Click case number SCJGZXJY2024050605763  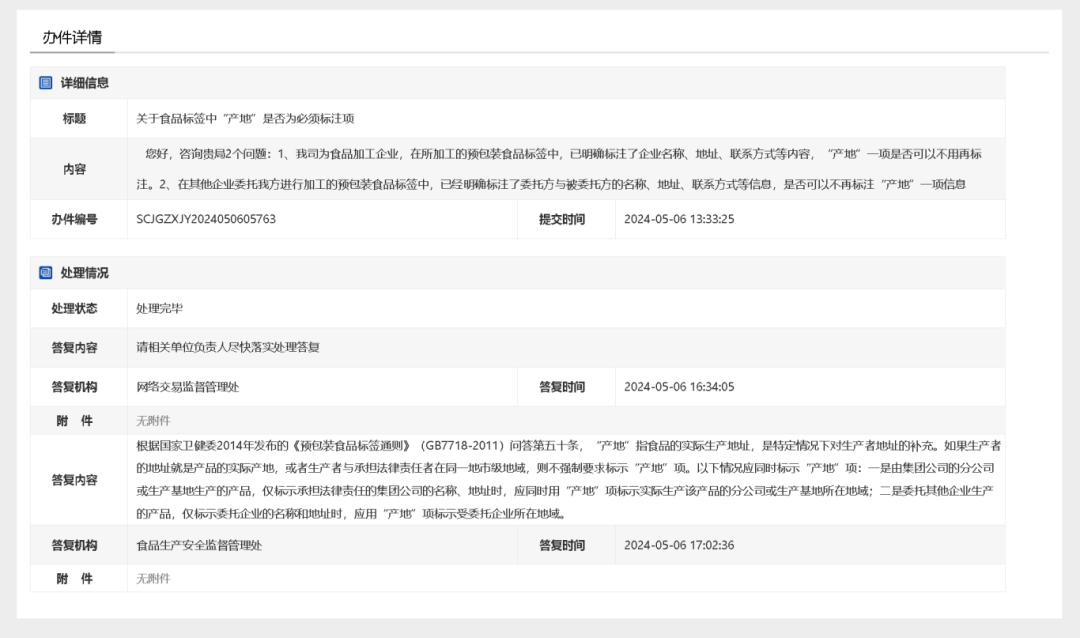(206, 219)
